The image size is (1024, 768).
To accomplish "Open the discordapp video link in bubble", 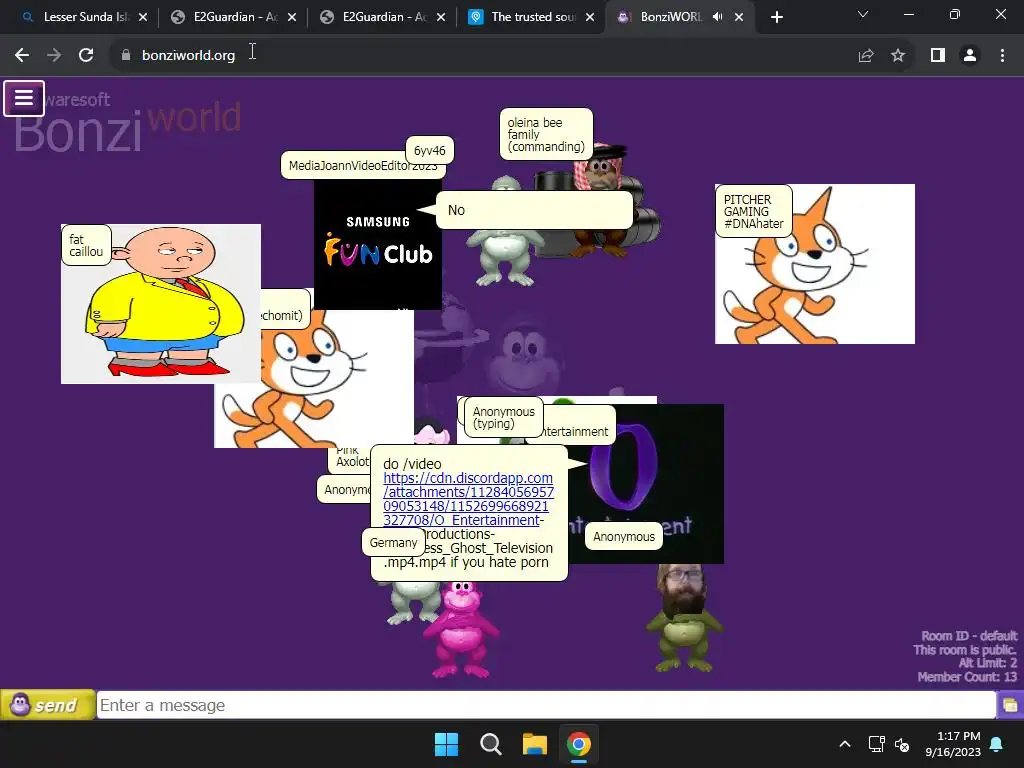I will coord(468,499).
